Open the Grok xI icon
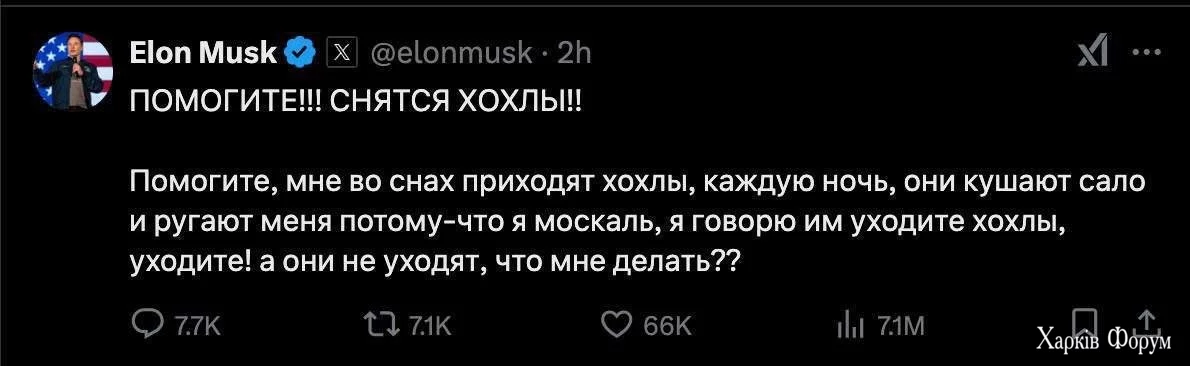This screenshot has width=1190, height=366. 1093,53
